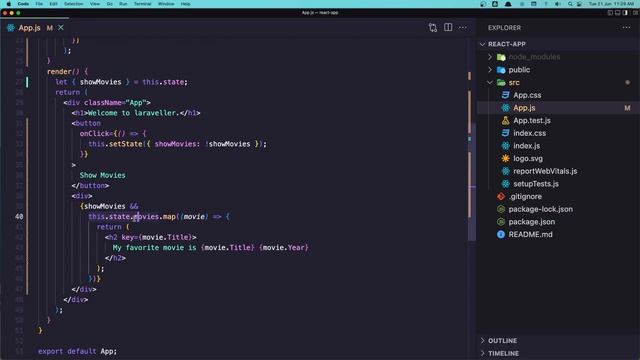Click the reportWebVitals.js React icon
The height and width of the screenshot is (360, 640).
pyautogui.click(x=506, y=171)
